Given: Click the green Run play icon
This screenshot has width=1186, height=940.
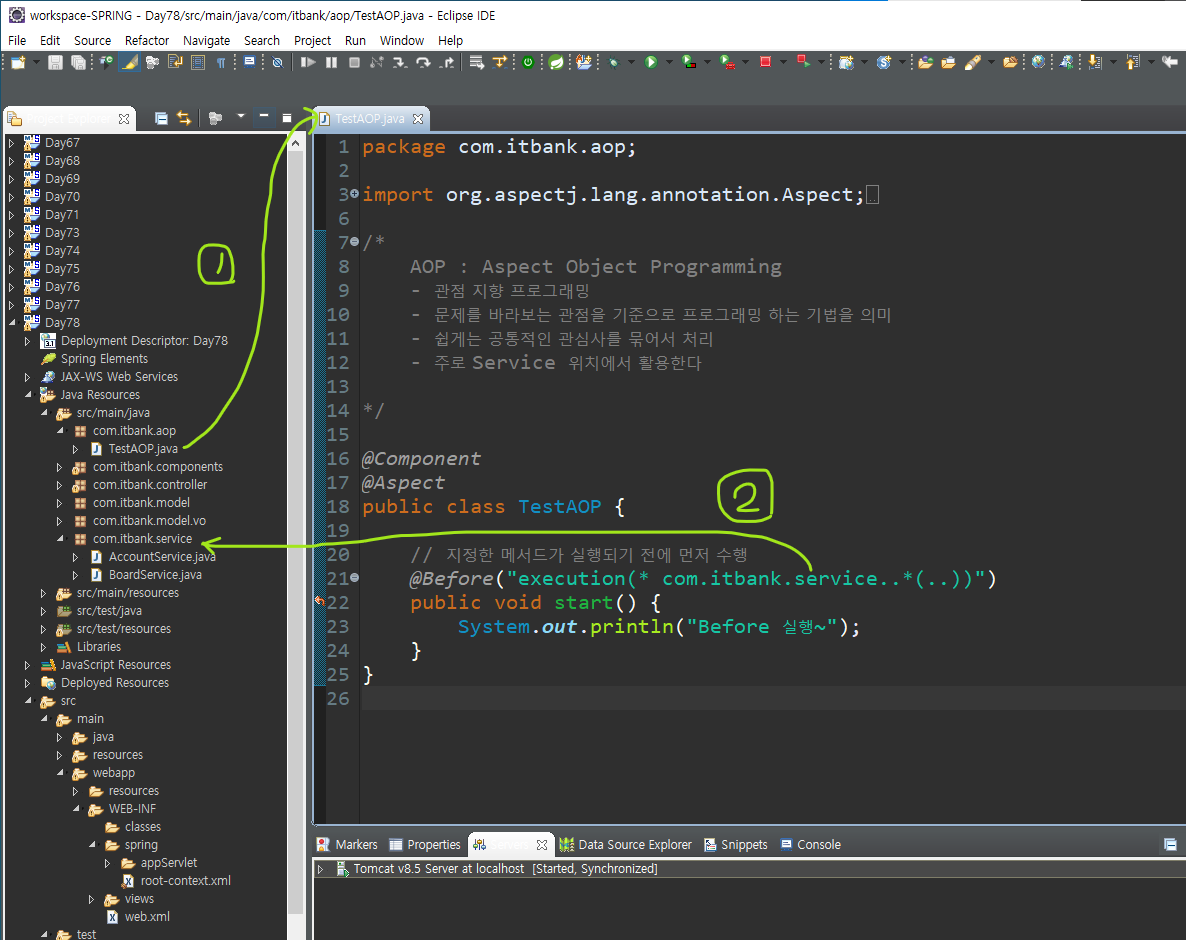Looking at the screenshot, I should coord(650,63).
